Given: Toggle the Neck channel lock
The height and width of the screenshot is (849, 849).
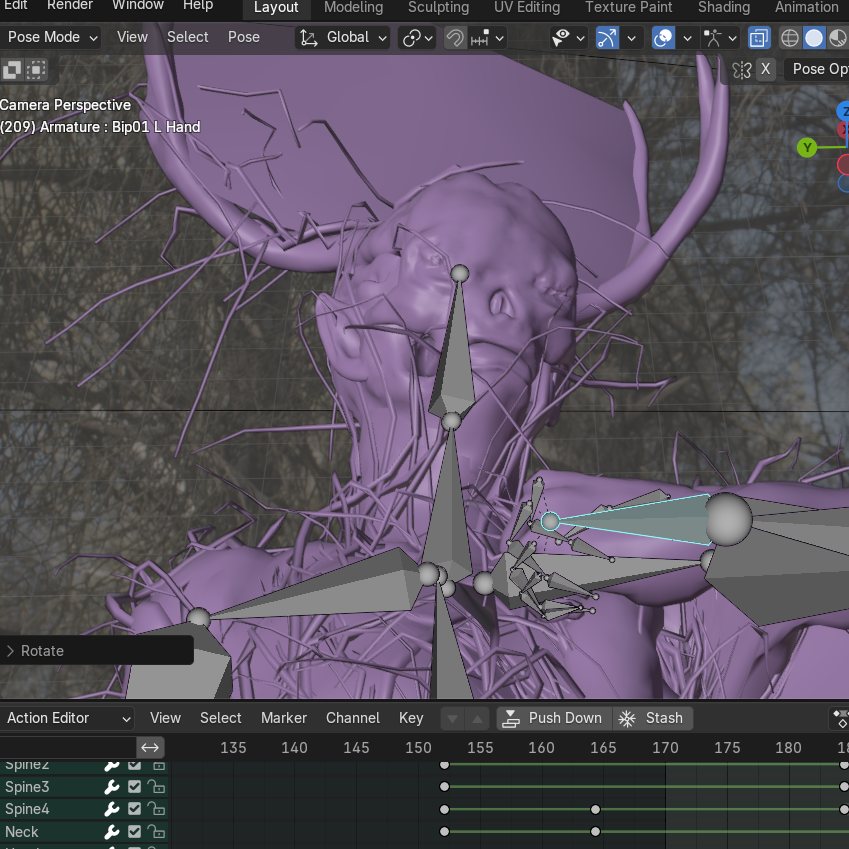Looking at the screenshot, I should [156, 832].
